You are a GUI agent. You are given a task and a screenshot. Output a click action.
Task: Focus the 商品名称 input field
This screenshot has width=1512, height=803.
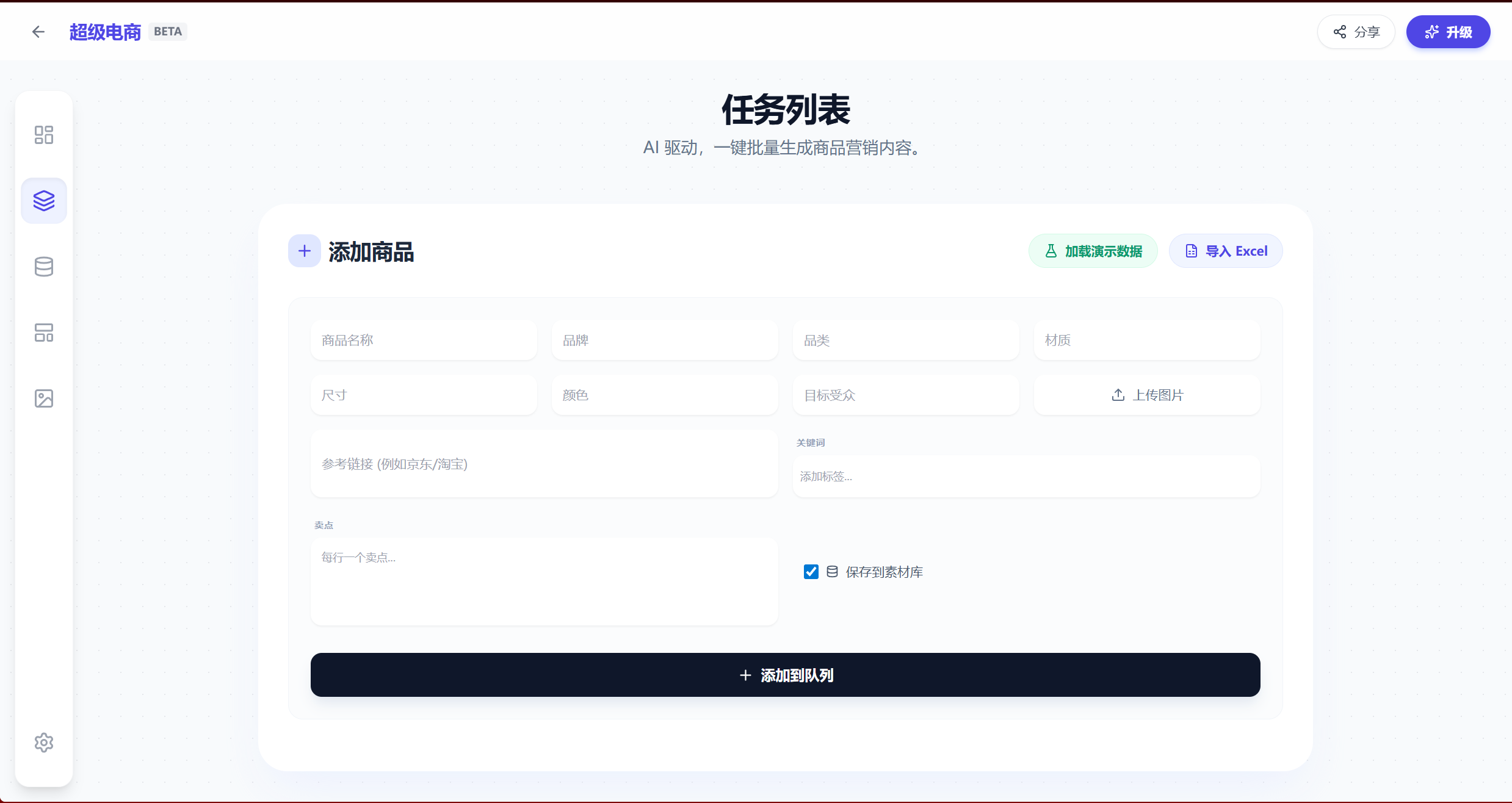pyautogui.click(x=424, y=340)
